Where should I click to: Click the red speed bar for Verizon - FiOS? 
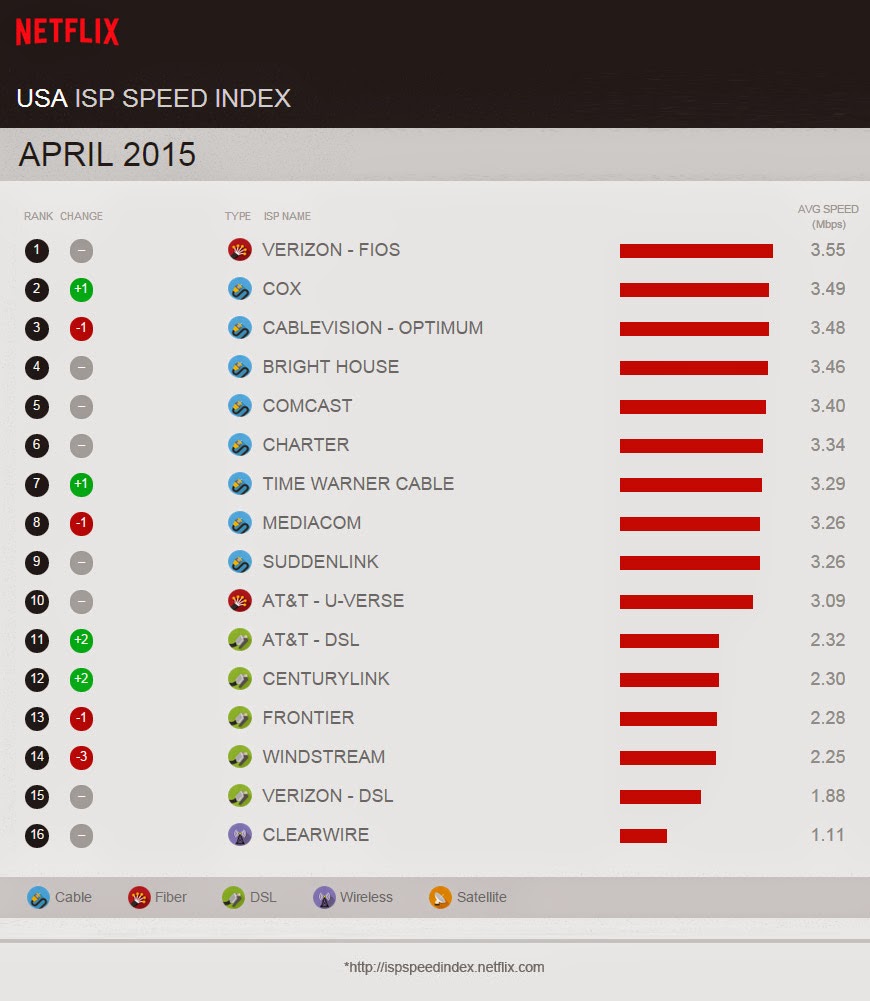tap(696, 251)
